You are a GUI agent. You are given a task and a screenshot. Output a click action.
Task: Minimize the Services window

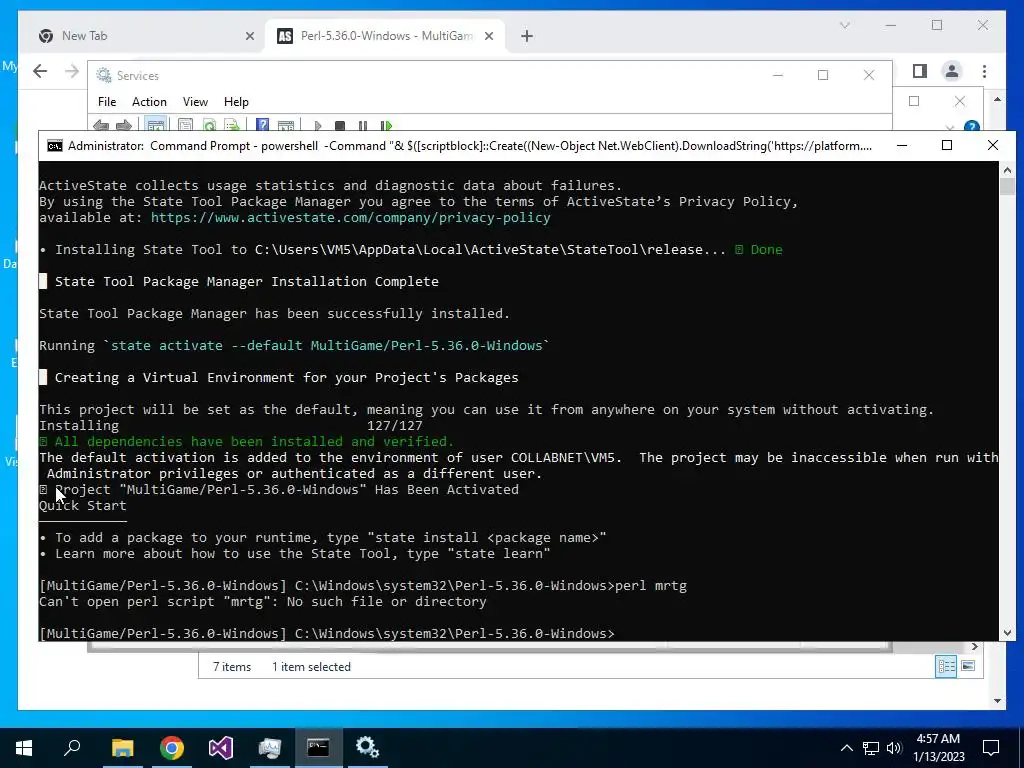tap(777, 76)
